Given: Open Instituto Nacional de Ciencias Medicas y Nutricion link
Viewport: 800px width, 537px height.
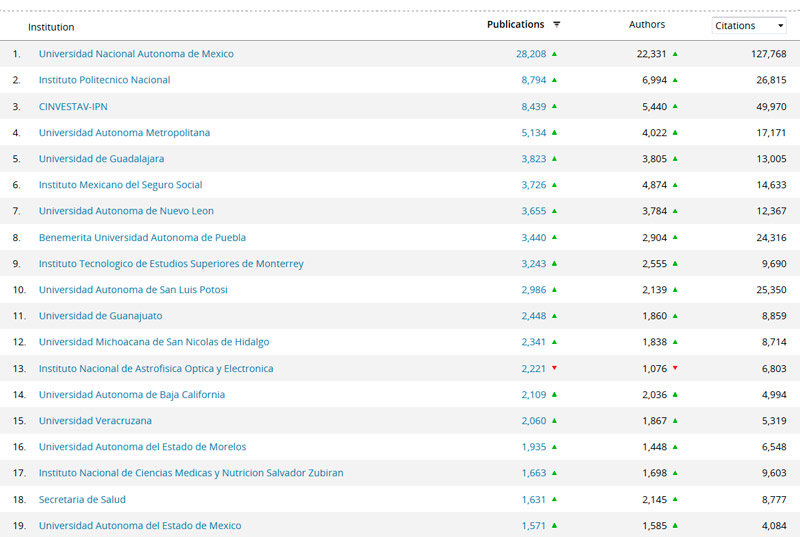Looking at the screenshot, I should point(191,473).
